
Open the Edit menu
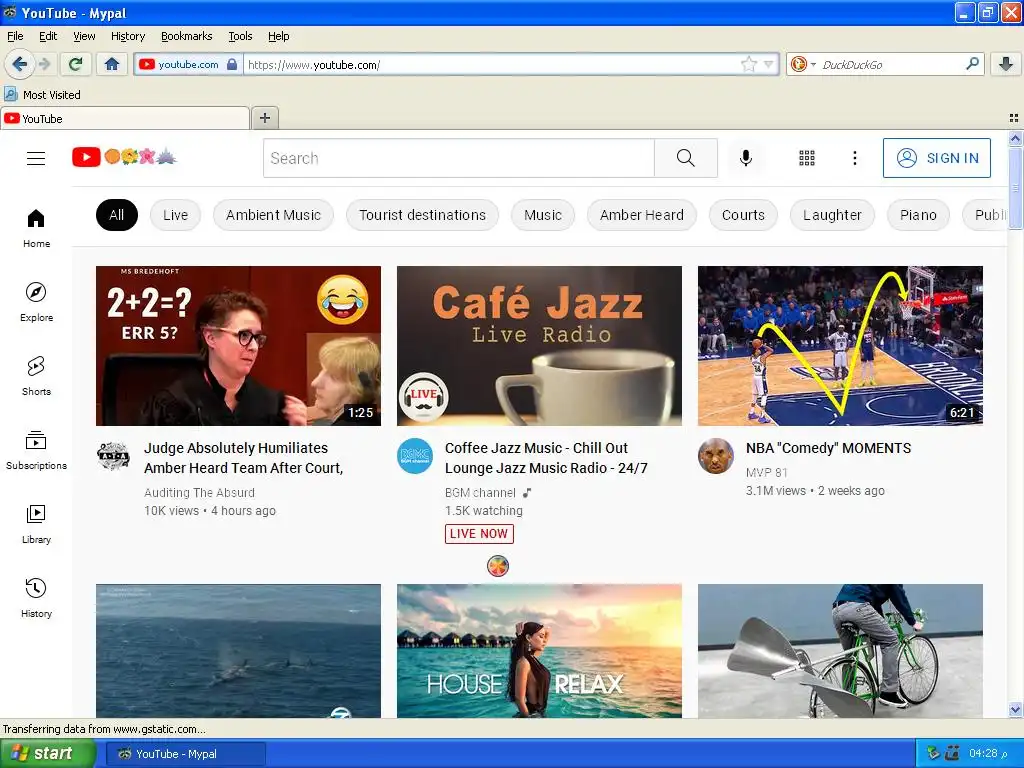[x=48, y=36]
